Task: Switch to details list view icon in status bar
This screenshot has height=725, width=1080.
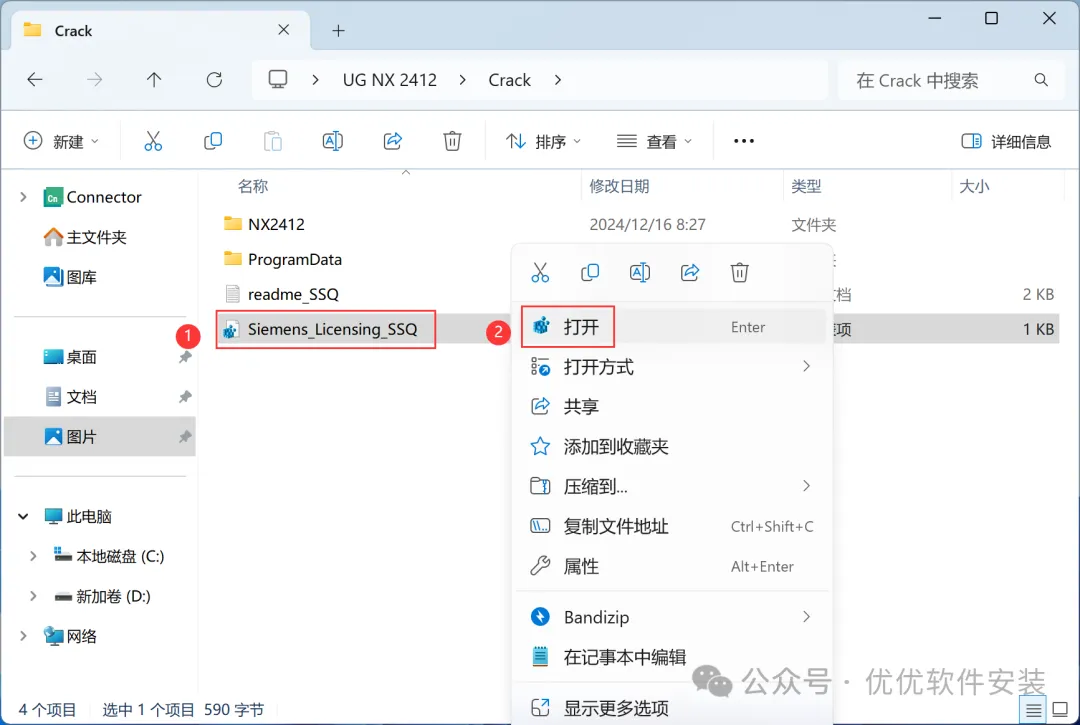Action: click(1033, 709)
